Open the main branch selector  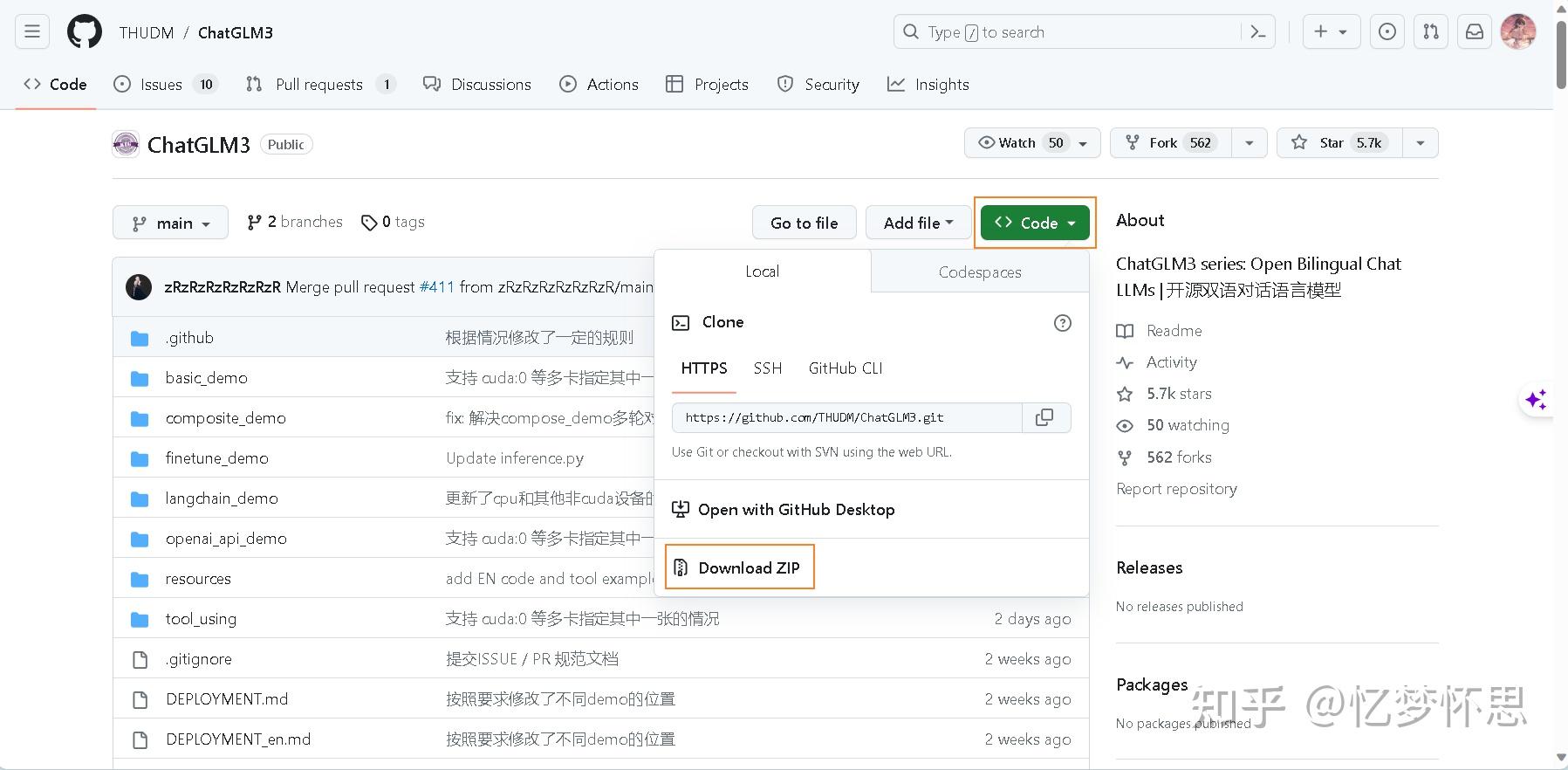[170, 223]
